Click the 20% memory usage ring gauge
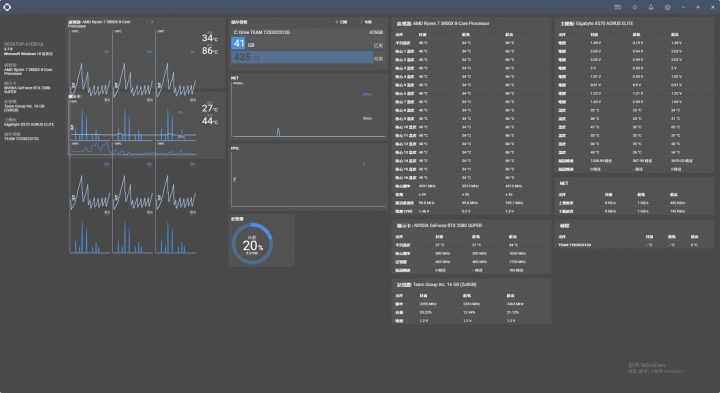 click(x=252, y=243)
